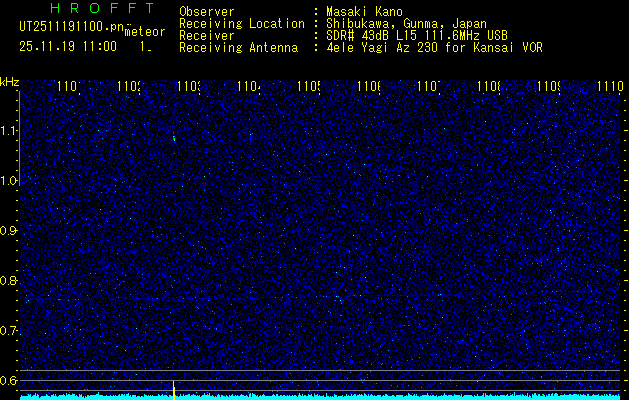Click the 1.1 kHz frequency tick
This screenshot has width=629, height=400.
[9, 131]
